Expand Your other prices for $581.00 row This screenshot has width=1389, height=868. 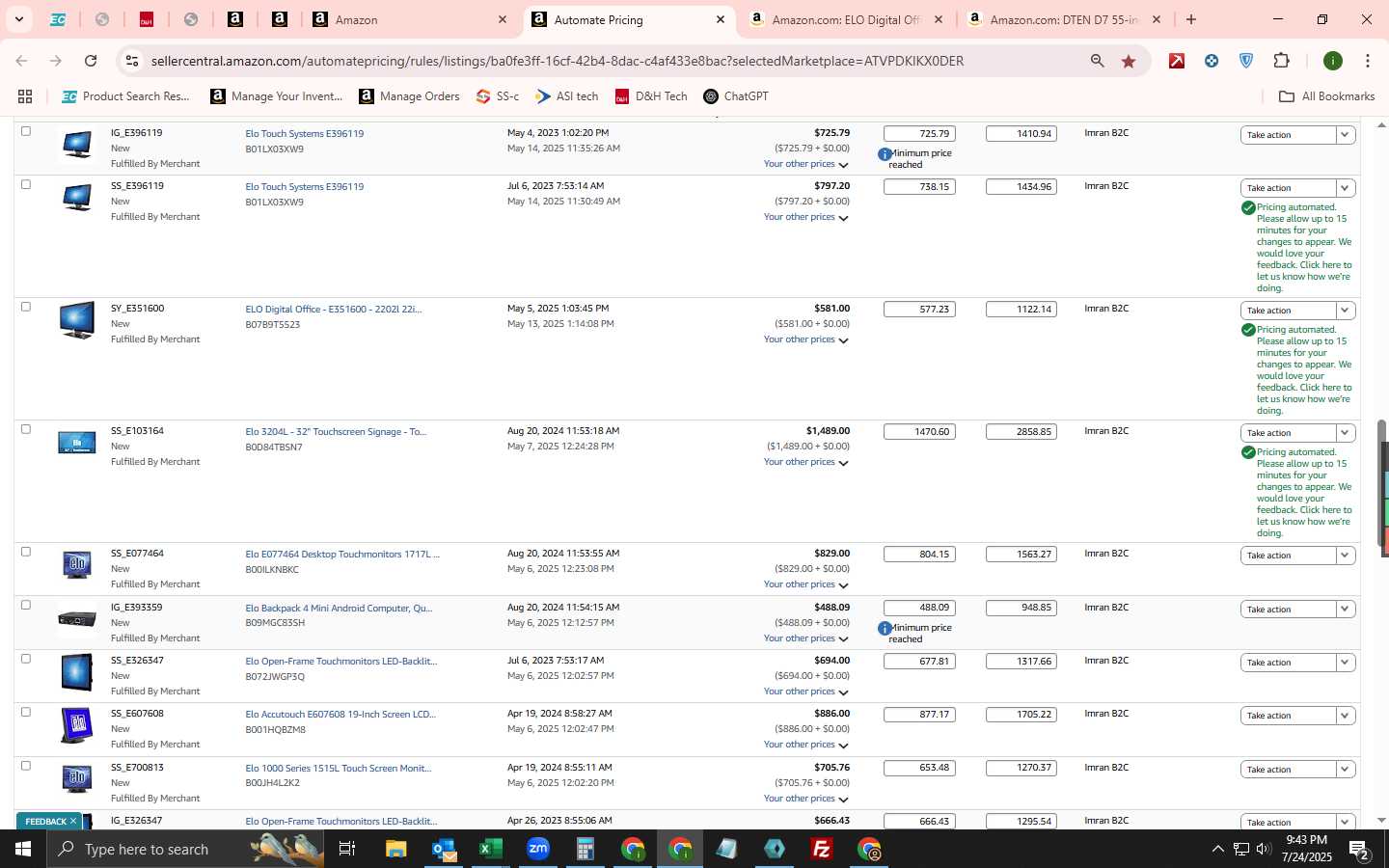tap(805, 339)
